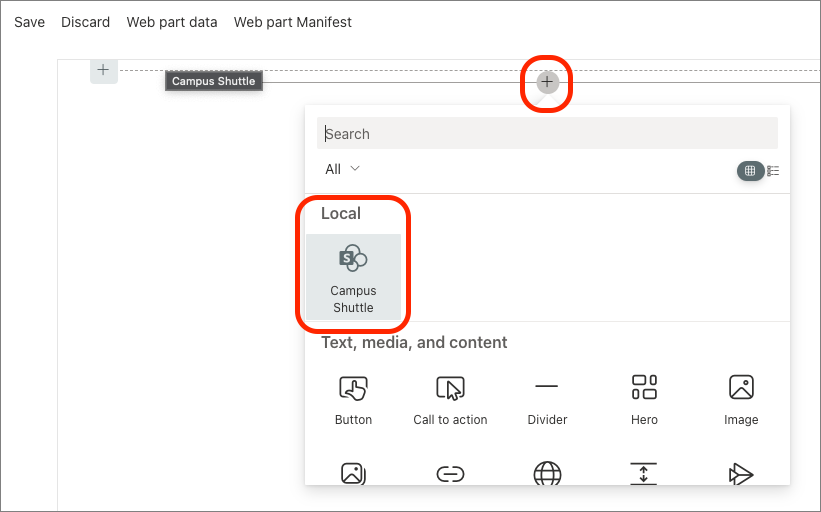Add the link web part icon
Viewport: 821px width, 512px height.
pyautogui.click(x=450, y=474)
